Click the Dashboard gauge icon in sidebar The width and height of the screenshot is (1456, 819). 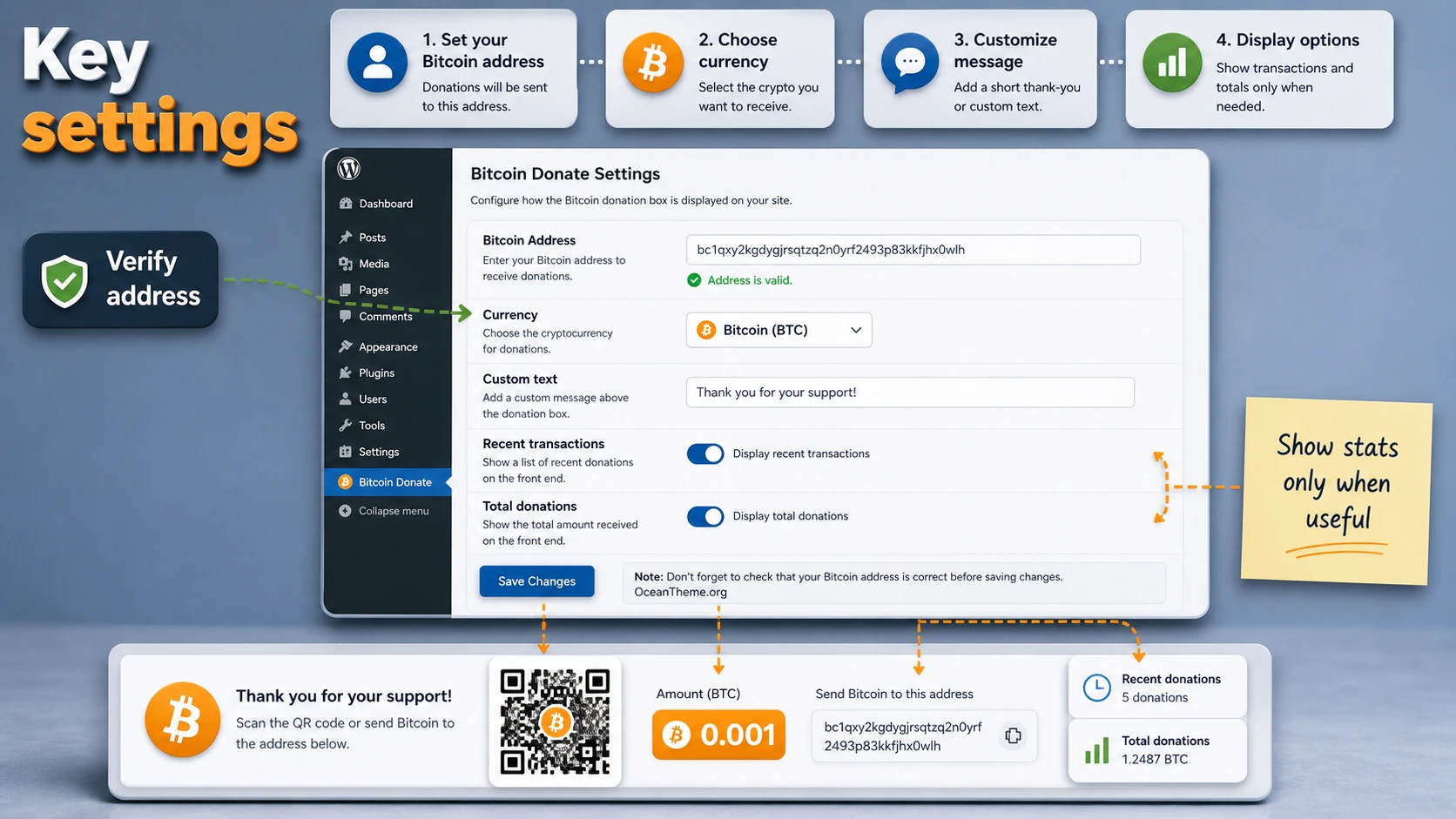click(346, 204)
